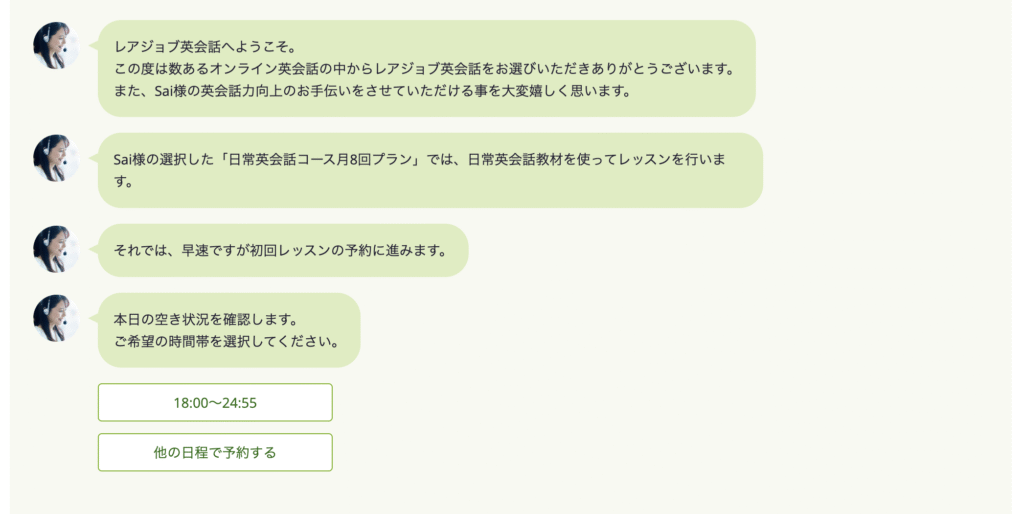Click the line レアジョブ英会話へようこそ。
Image resolution: width=1024 pixels, height=514 pixels.
(200, 47)
